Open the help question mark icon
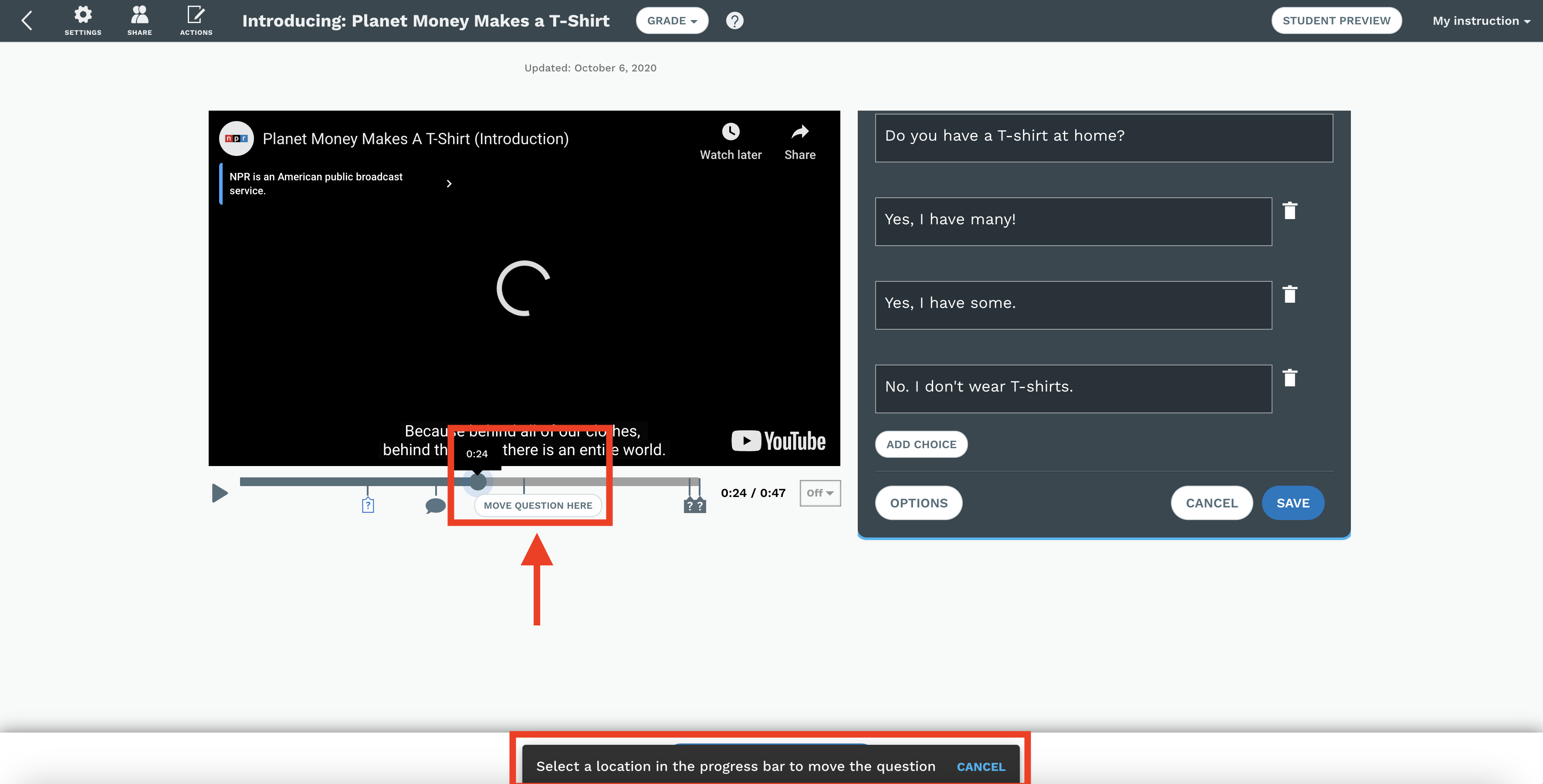This screenshot has width=1543, height=784. (x=734, y=21)
